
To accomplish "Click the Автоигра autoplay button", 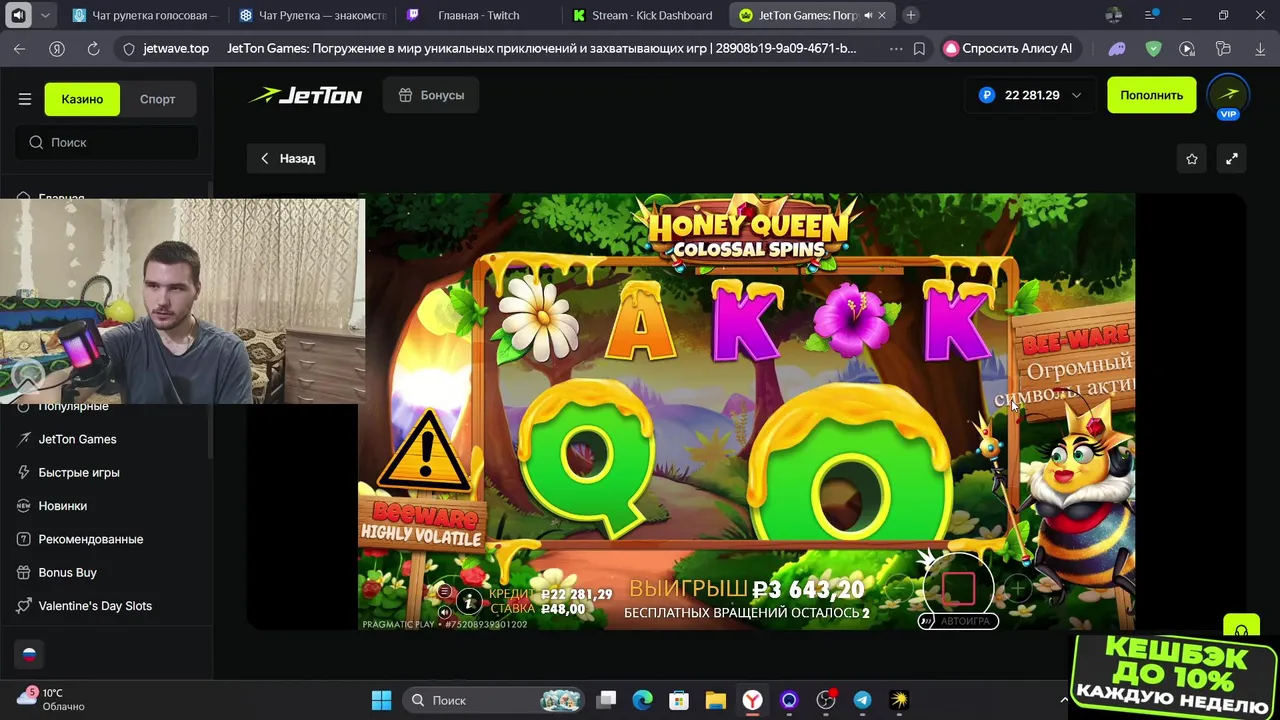I will 958,621.
